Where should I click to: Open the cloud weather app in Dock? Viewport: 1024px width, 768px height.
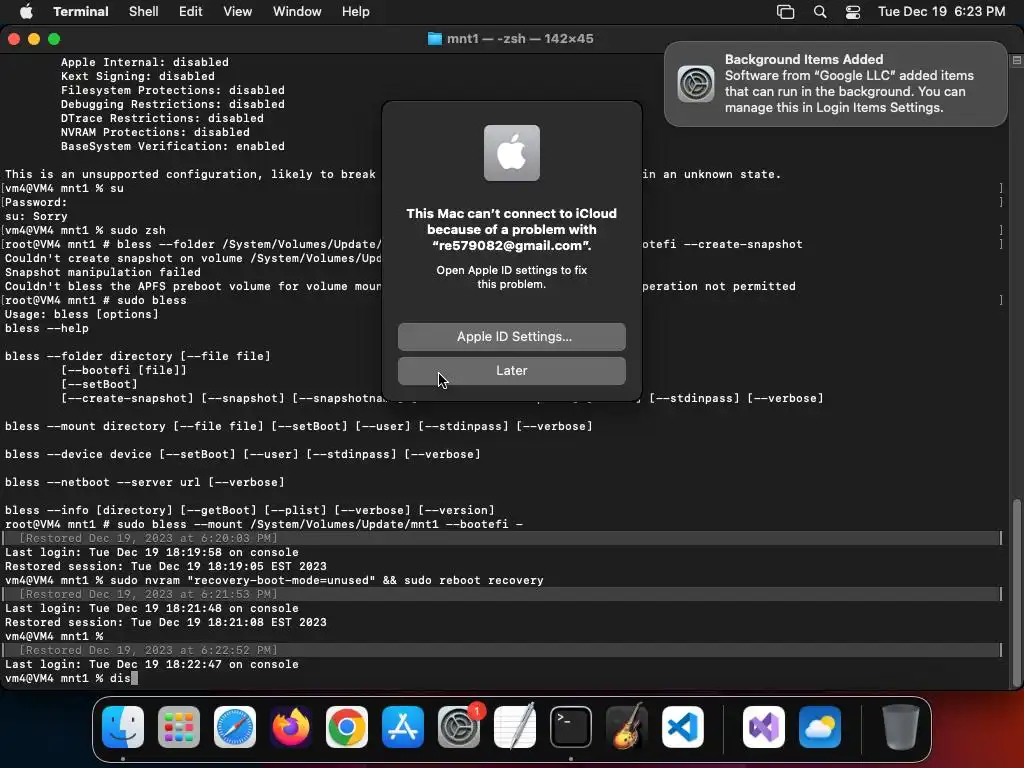820,727
